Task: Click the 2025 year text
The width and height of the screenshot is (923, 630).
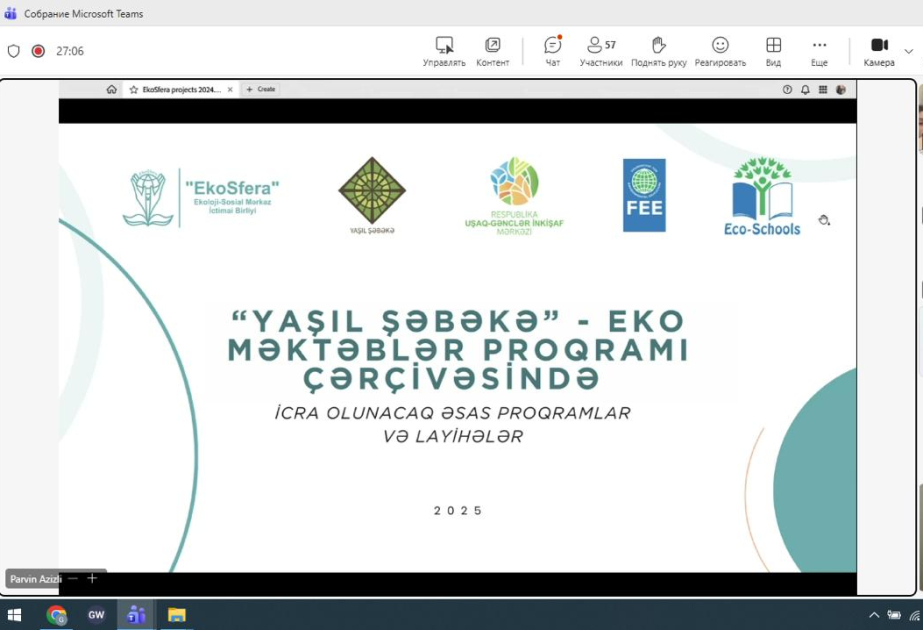Action: [x=458, y=510]
